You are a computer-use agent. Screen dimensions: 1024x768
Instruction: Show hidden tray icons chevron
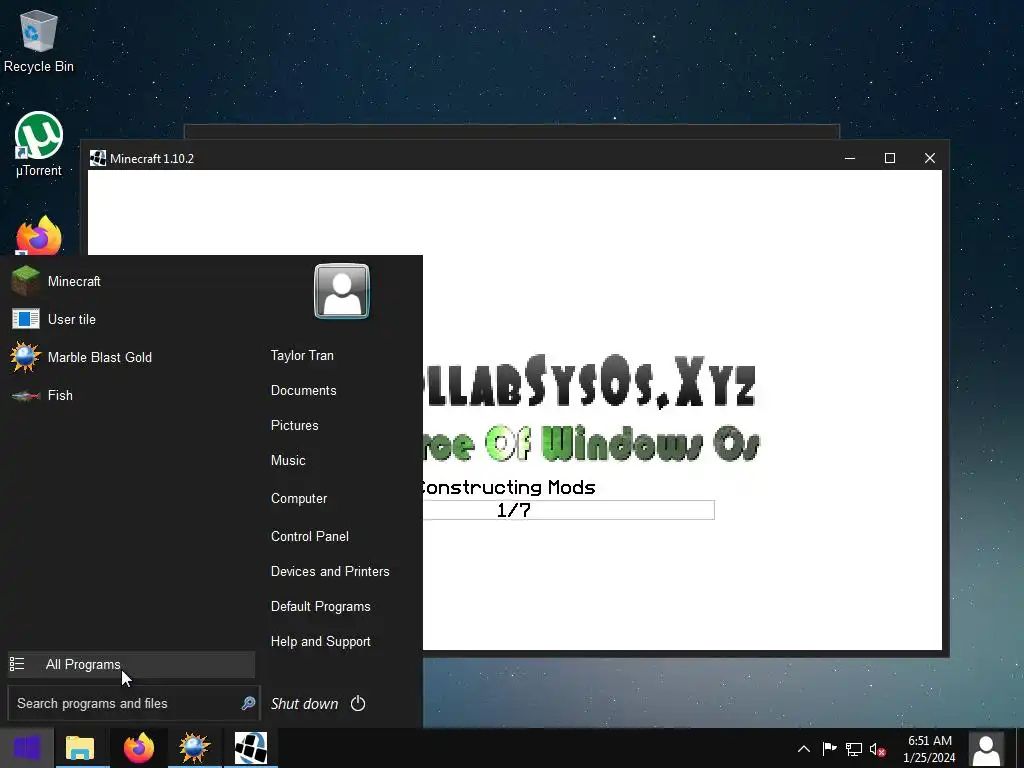click(x=804, y=749)
